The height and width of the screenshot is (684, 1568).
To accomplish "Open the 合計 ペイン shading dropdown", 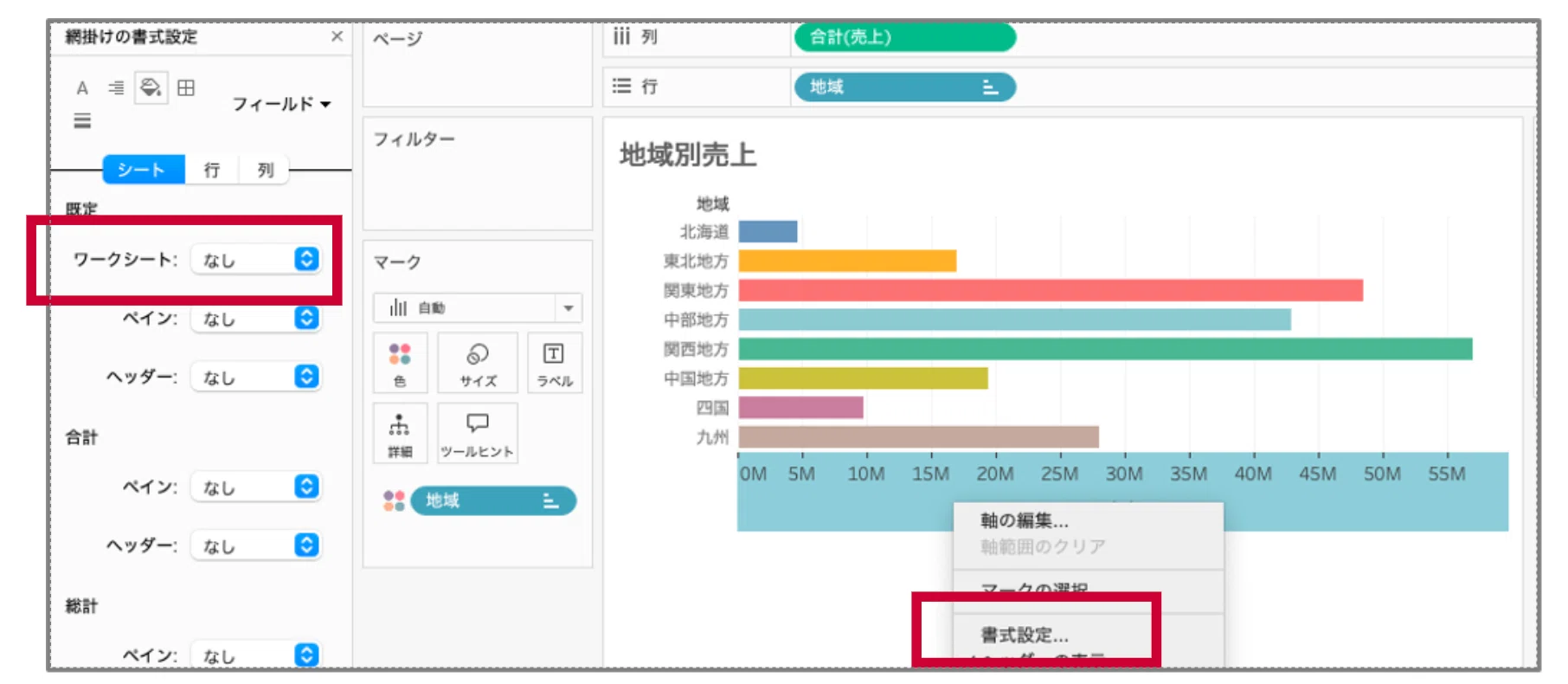I will 256,487.
